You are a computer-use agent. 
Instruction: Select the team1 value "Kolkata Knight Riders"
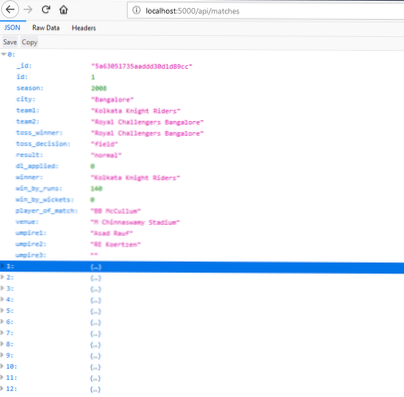coord(136,111)
